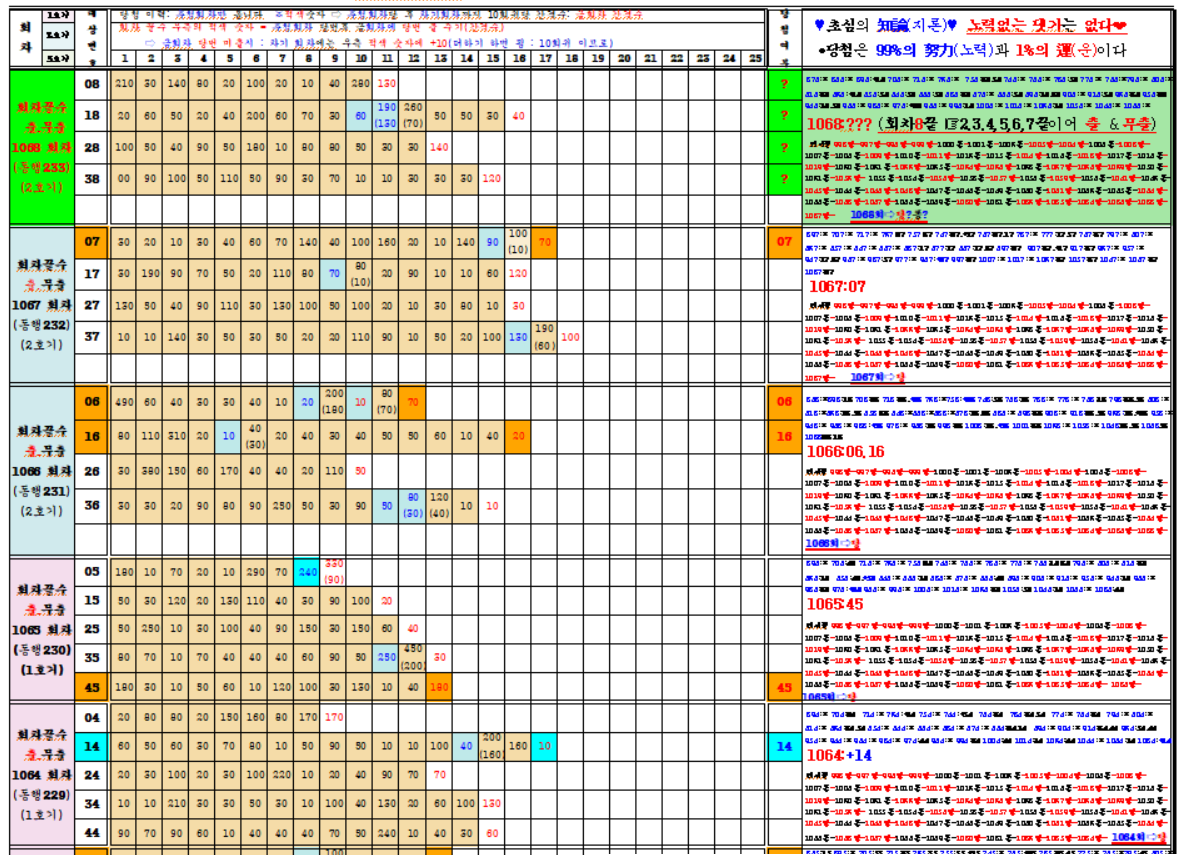Click the orange row label 16 on left
Screen dimensions: 1184x856
pyautogui.click(x=91, y=436)
